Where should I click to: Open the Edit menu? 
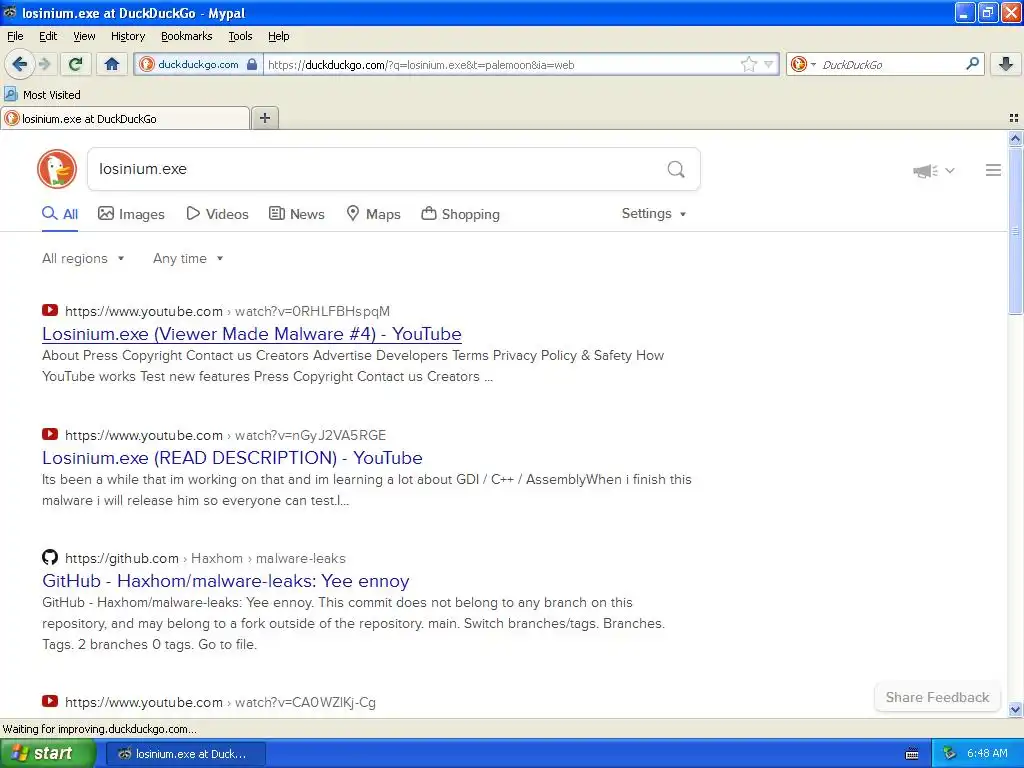48,36
